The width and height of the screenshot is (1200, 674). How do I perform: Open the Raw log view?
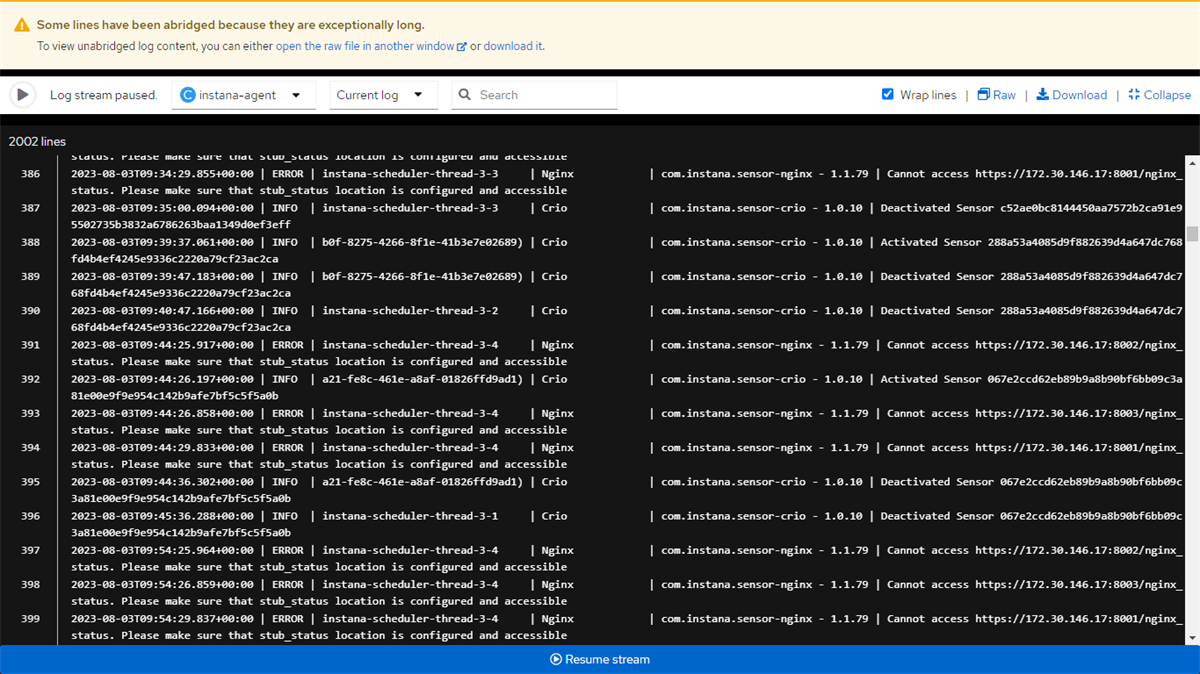click(996, 95)
